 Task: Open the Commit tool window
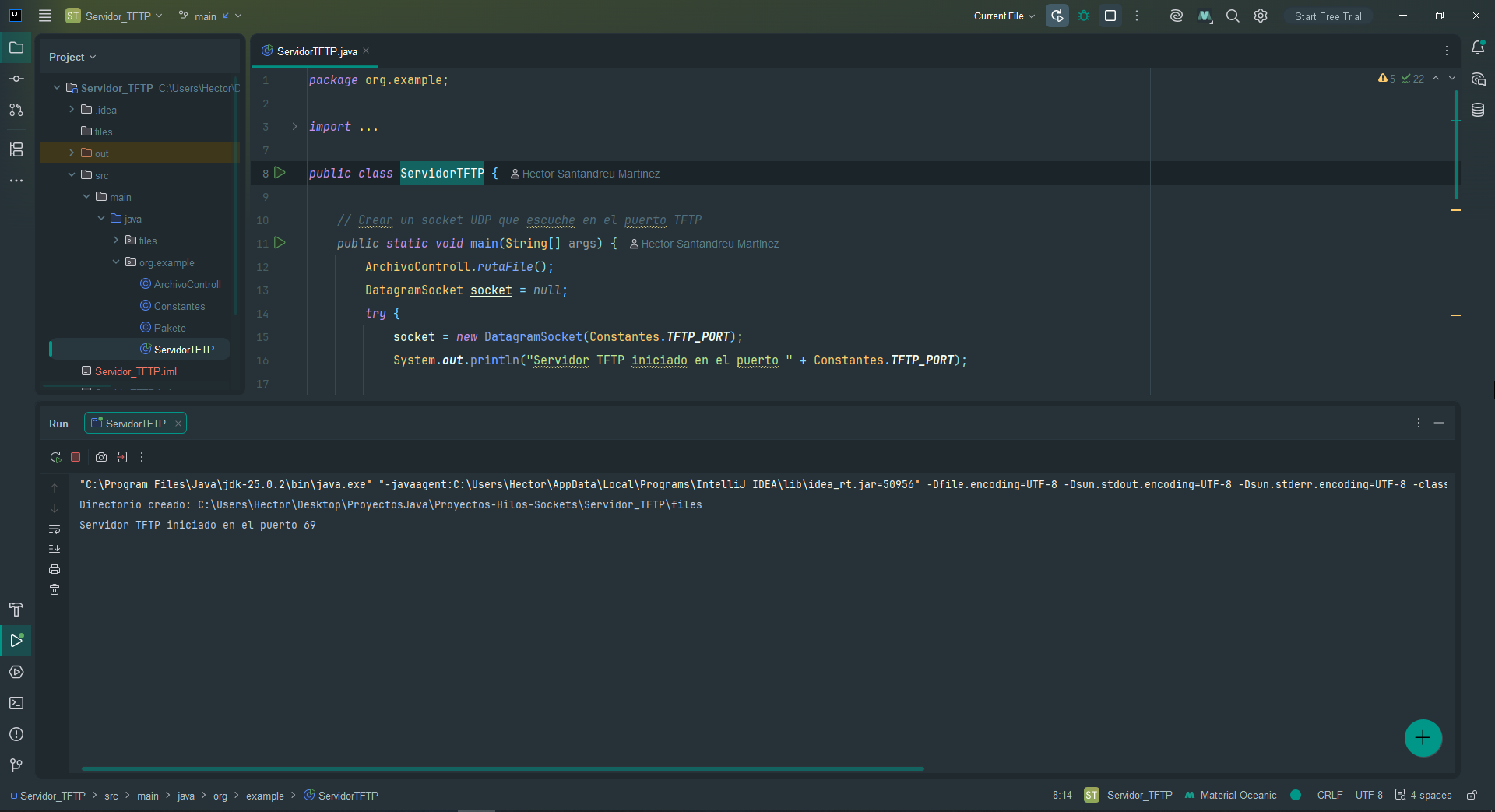16,79
